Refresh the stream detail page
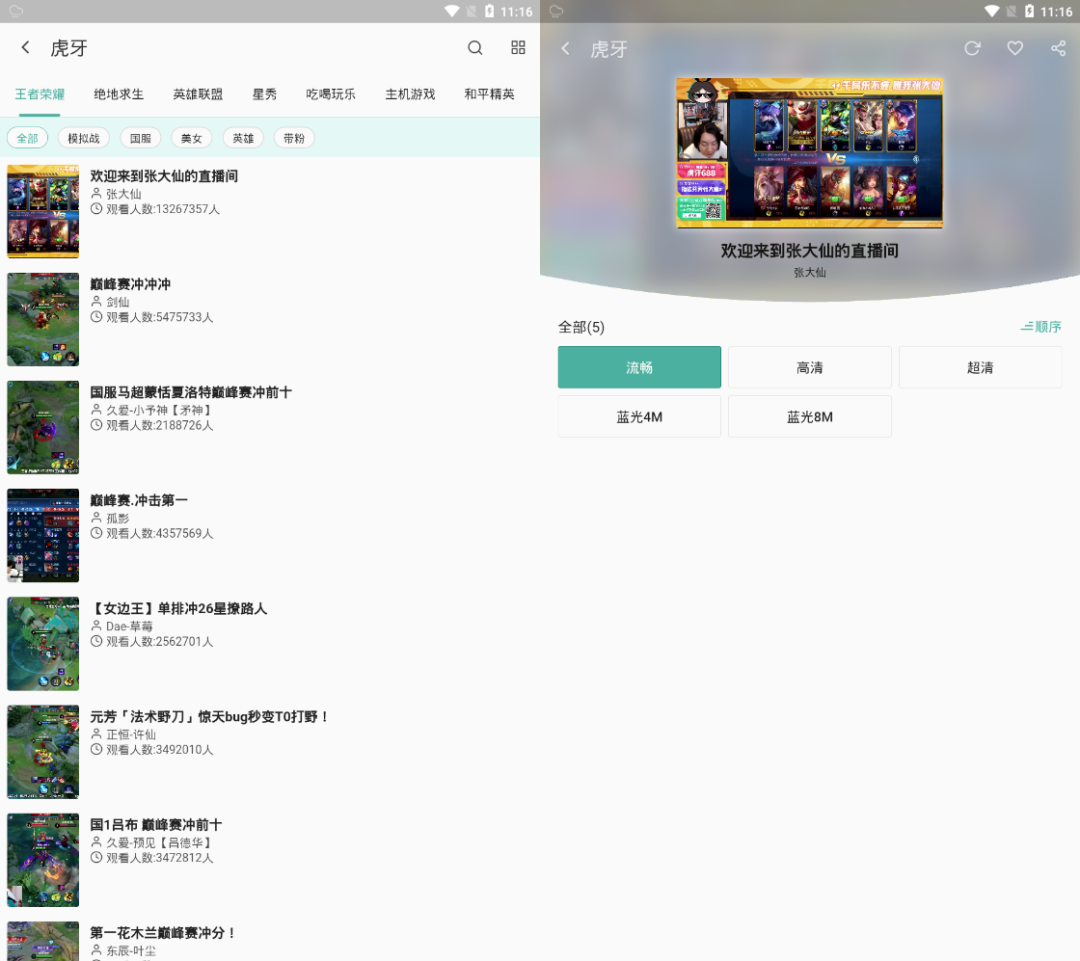This screenshot has height=961, width=1080. point(972,48)
